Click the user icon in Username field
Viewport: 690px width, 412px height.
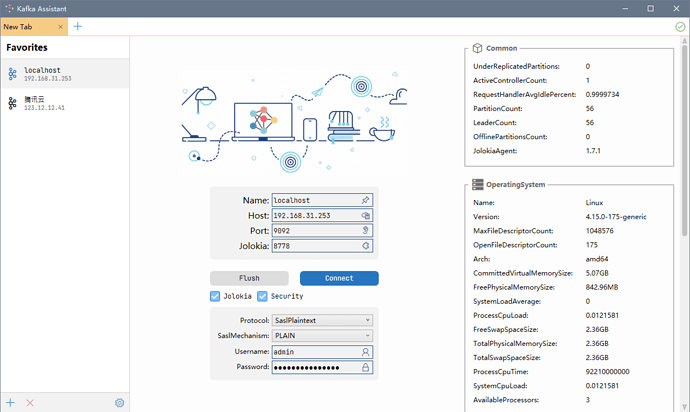pos(366,352)
